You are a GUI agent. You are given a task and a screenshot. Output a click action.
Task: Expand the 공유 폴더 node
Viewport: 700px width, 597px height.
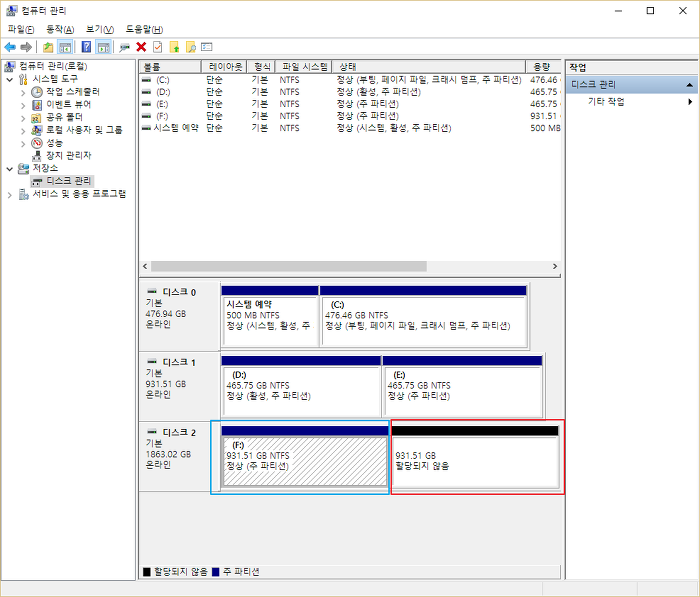[23, 118]
